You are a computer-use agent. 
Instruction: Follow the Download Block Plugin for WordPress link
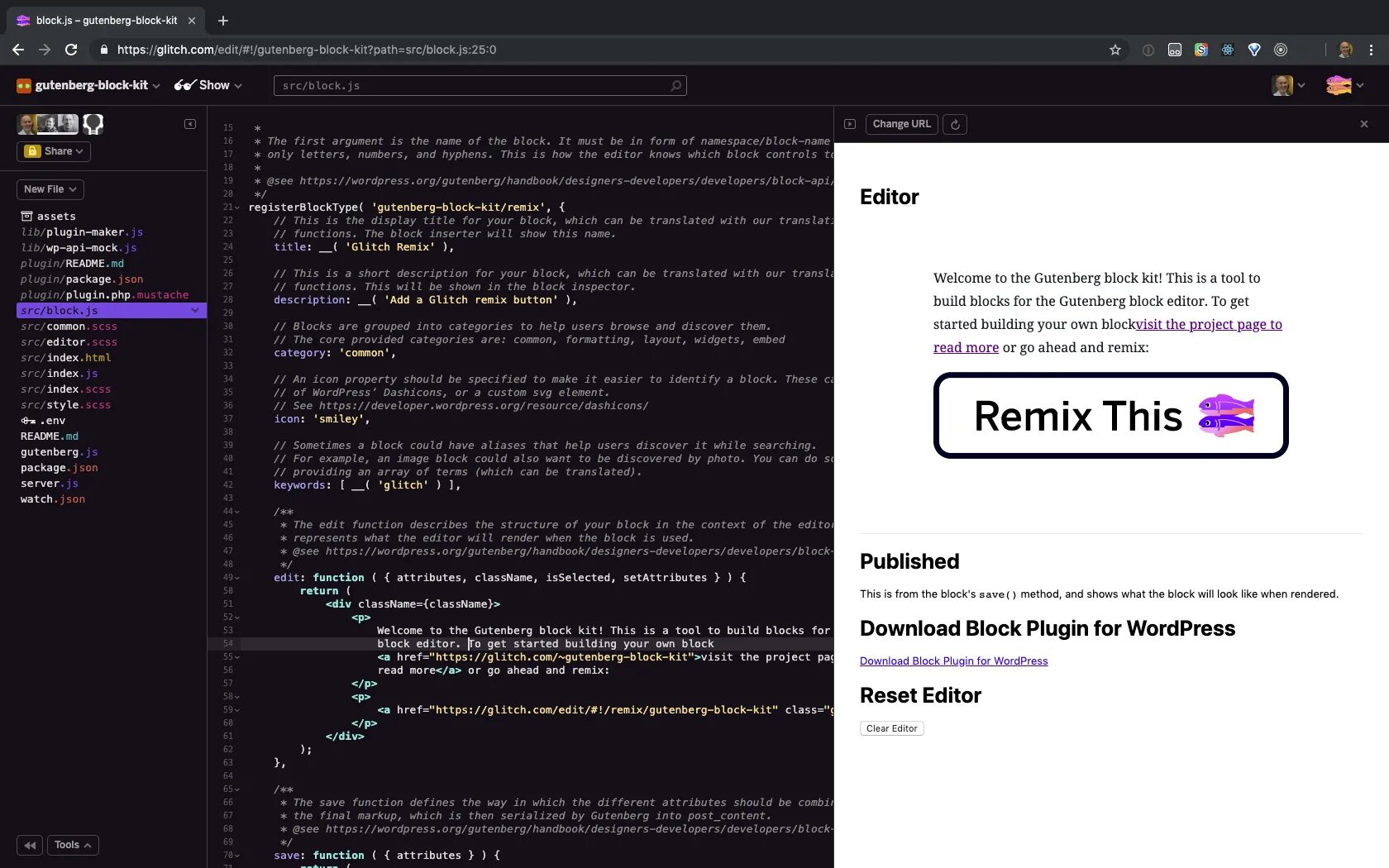(954, 661)
